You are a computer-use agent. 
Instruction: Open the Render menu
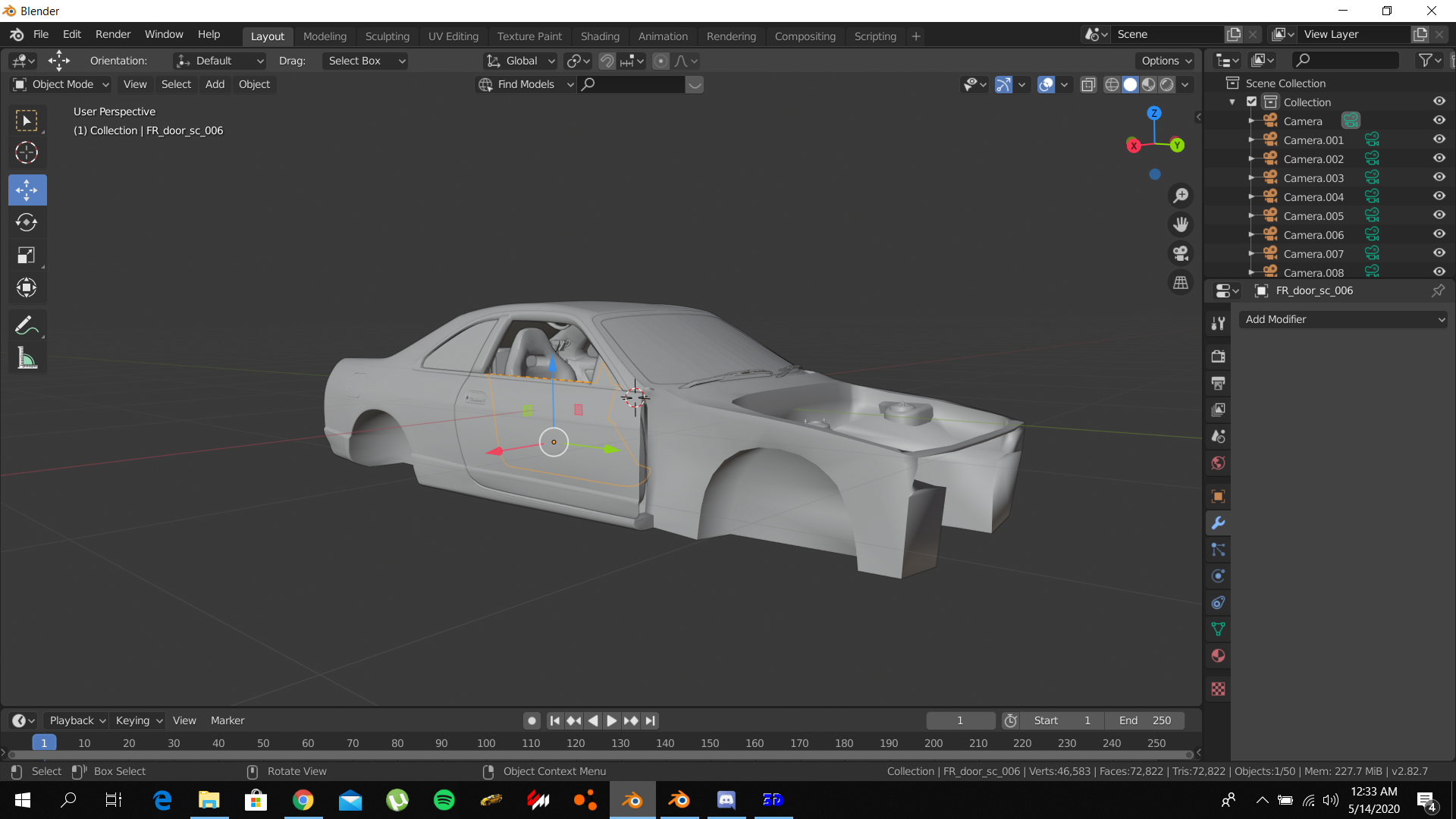click(x=113, y=34)
